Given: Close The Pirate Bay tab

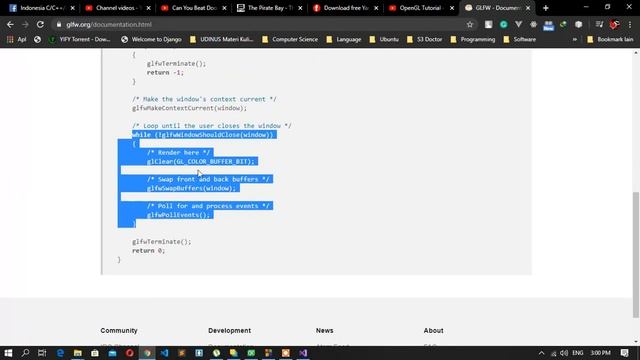Looking at the screenshot, I should pos(300,8).
